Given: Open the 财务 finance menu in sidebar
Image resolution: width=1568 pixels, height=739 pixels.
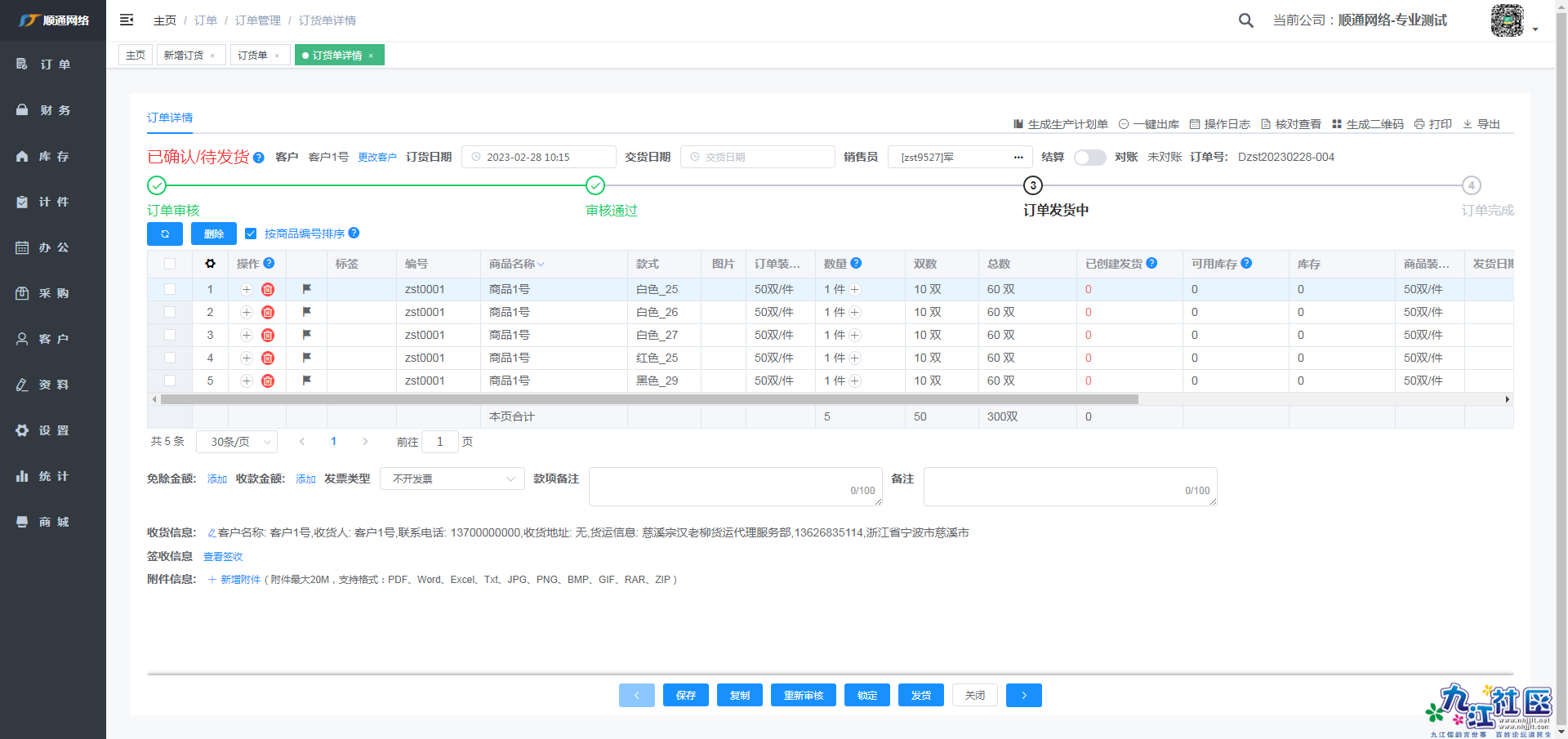Looking at the screenshot, I should (53, 110).
